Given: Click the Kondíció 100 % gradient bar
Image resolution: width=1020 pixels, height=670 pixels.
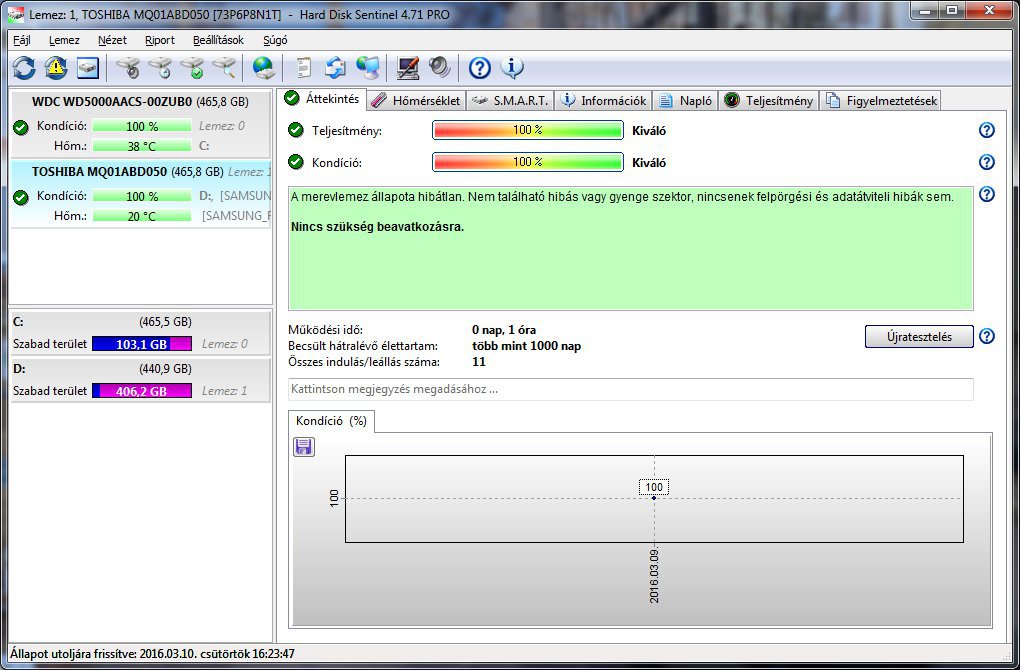Looking at the screenshot, I should 528,162.
